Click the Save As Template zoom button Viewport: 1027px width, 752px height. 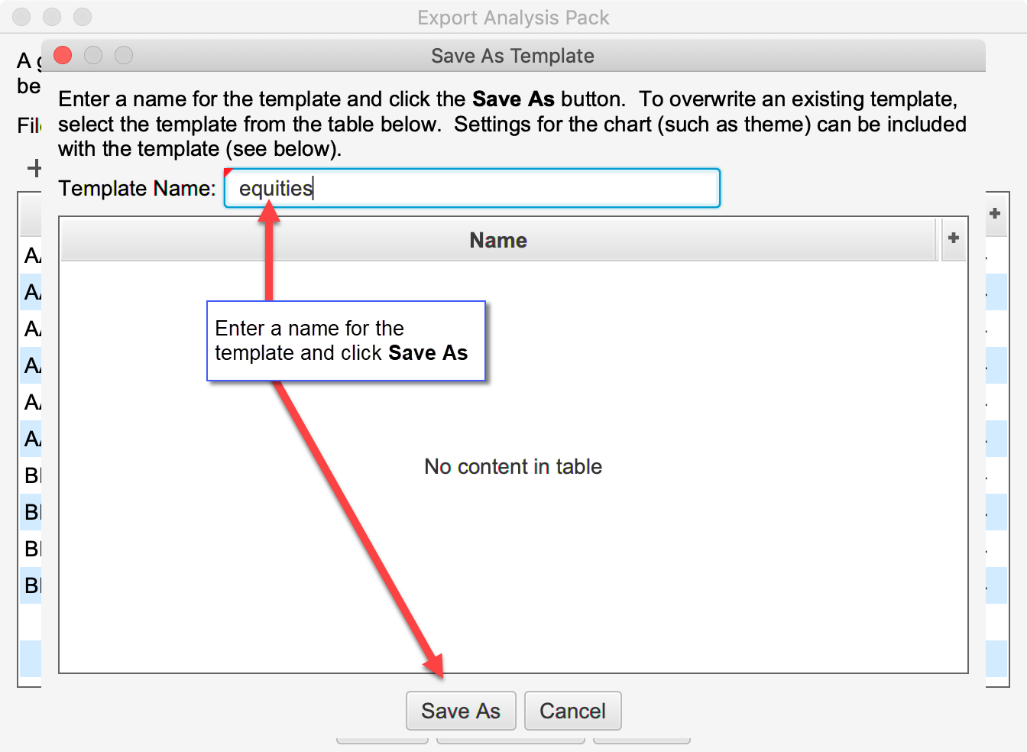coord(123,55)
